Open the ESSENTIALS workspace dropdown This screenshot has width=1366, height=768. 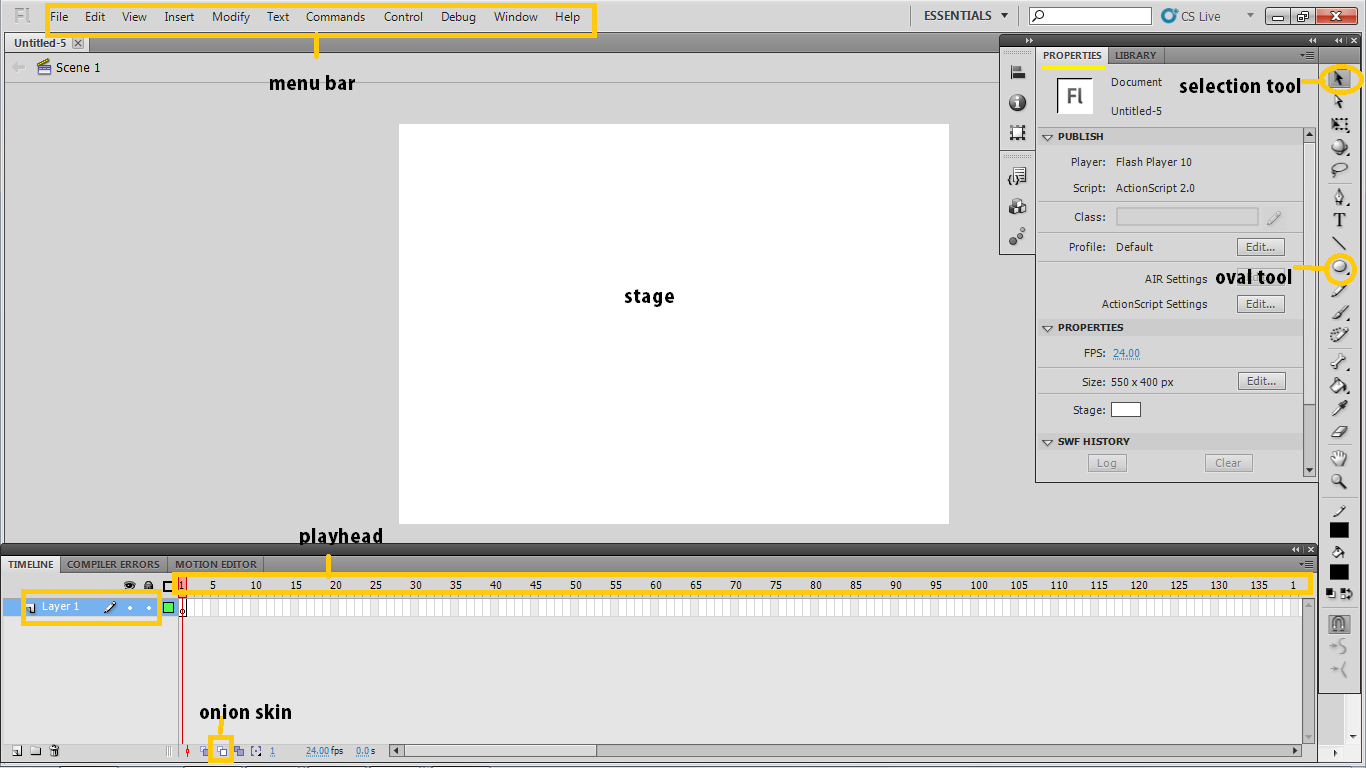(x=966, y=16)
